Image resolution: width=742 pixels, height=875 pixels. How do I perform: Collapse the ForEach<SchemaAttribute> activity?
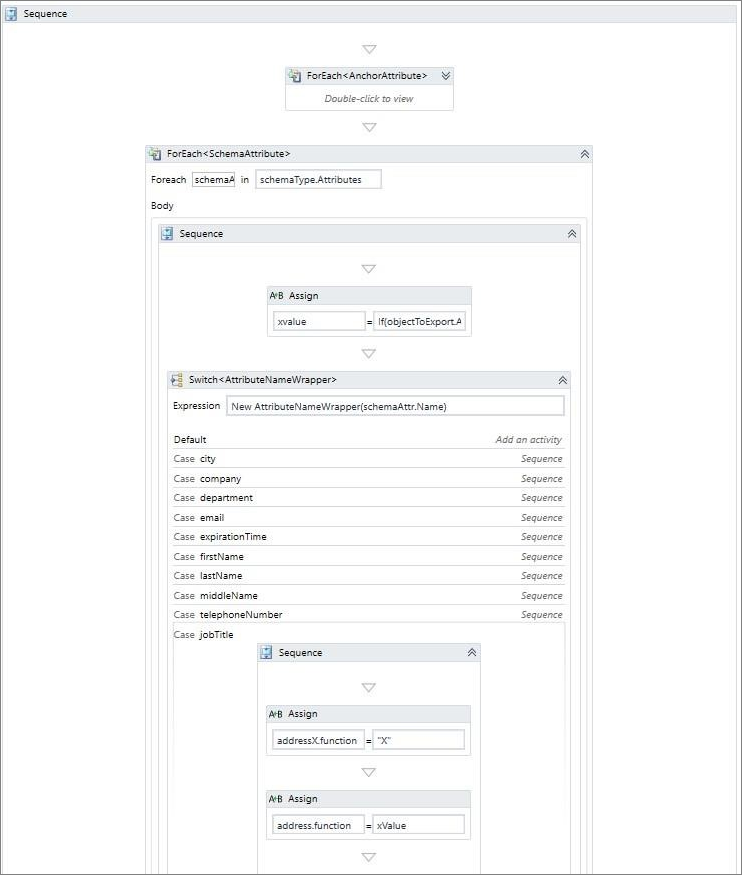[x=585, y=154]
